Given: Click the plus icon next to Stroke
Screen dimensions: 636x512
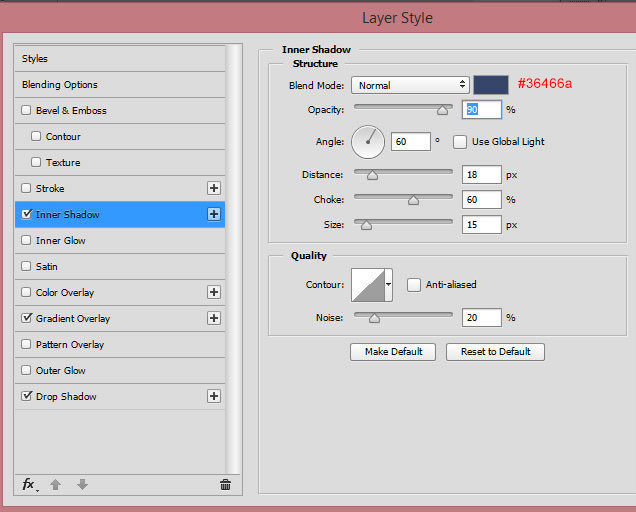Looking at the screenshot, I should pos(213,188).
